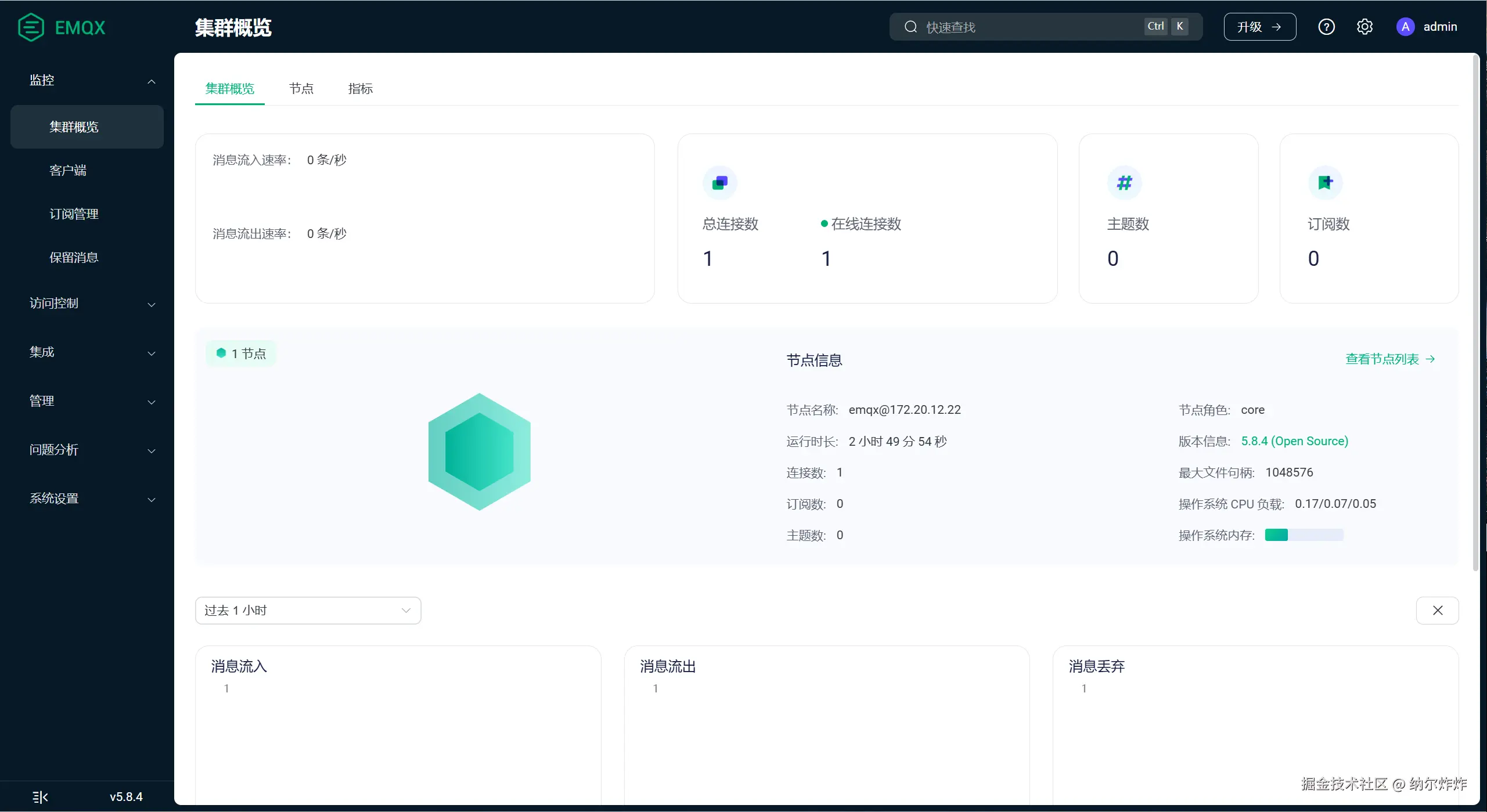
Task: Open the help question mark icon
Action: click(1326, 27)
